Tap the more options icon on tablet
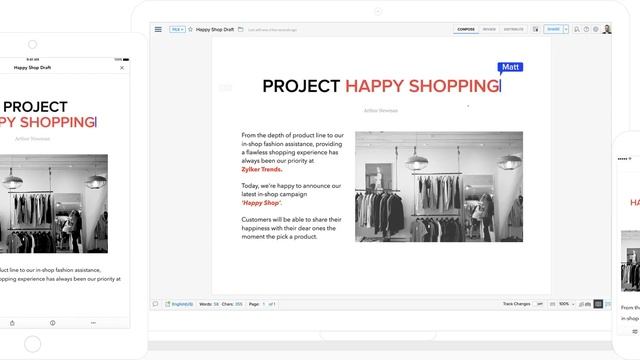Image resolution: width=640 pixels, height=360 pixels. 93,323
